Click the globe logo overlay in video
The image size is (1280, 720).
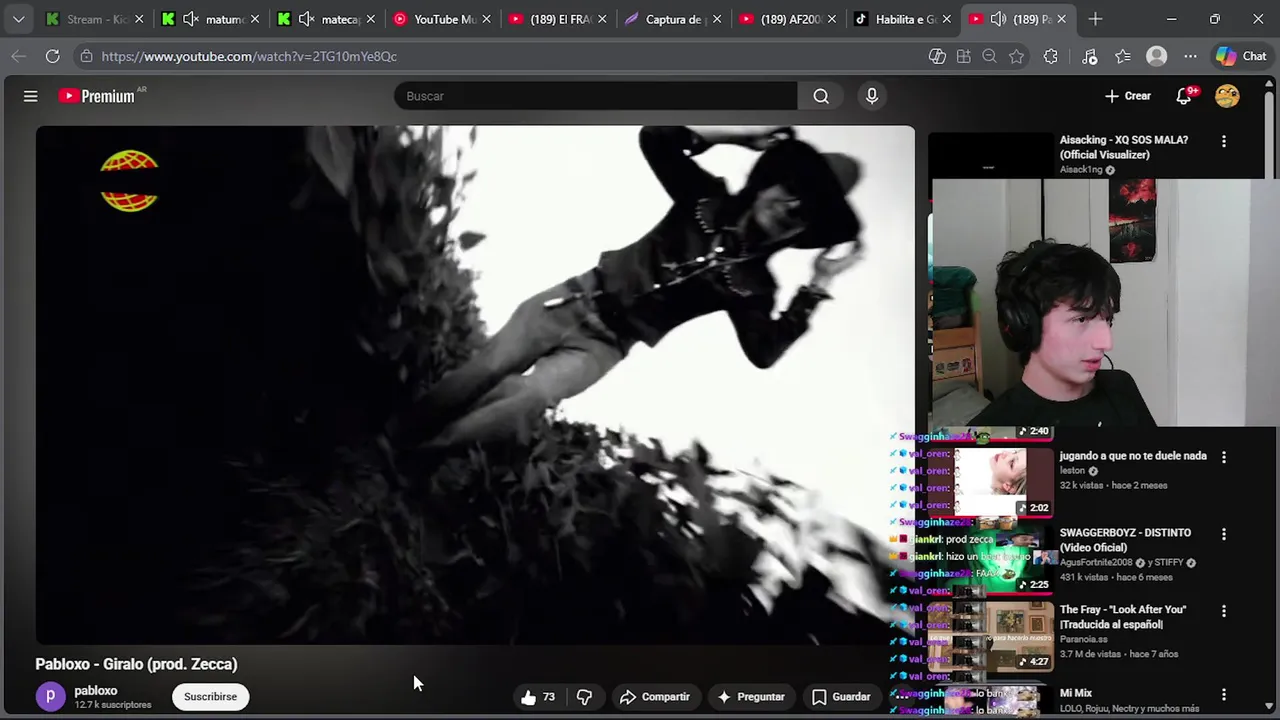pos(129,181)
